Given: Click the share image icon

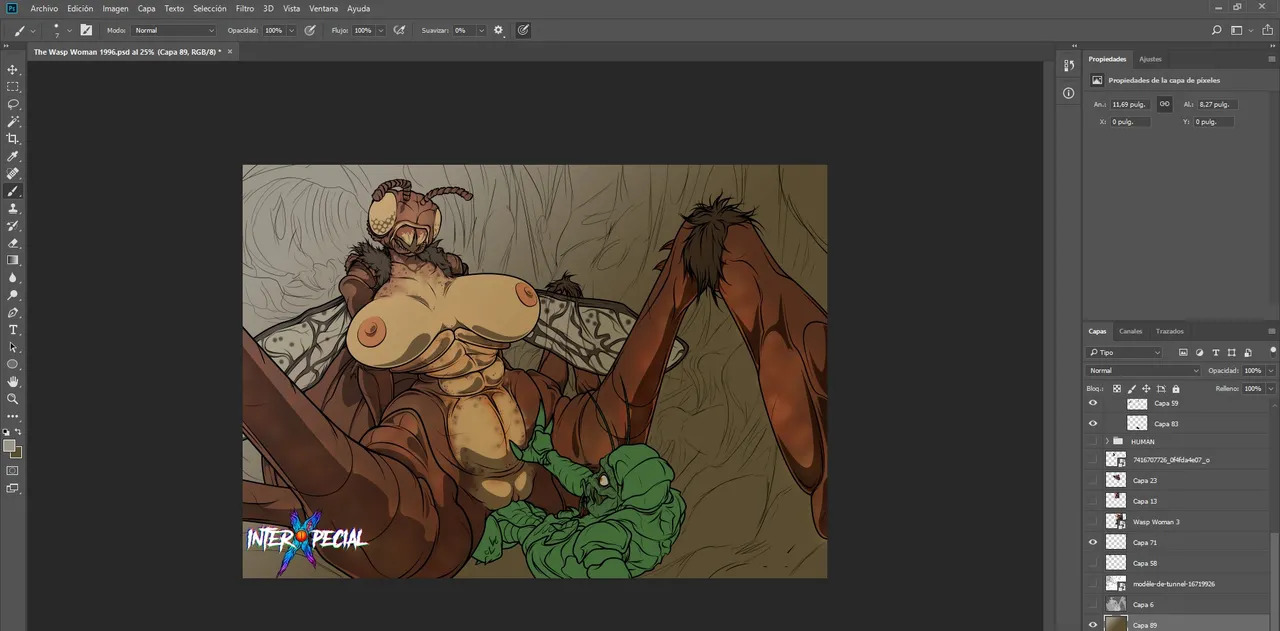Looking at the screenshot, I should (x=1267, y=31).
